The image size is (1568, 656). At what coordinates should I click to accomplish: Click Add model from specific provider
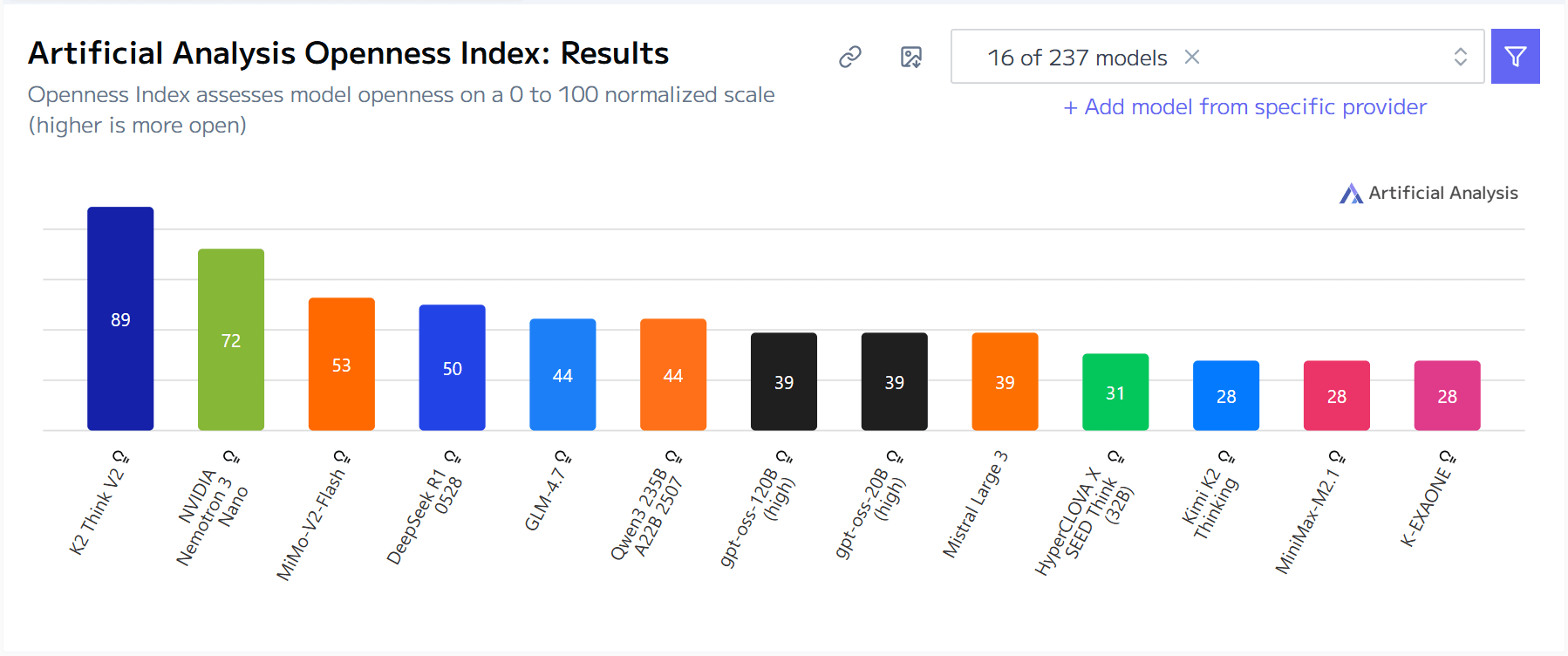pyautogui.click(x=1244, y=106)
